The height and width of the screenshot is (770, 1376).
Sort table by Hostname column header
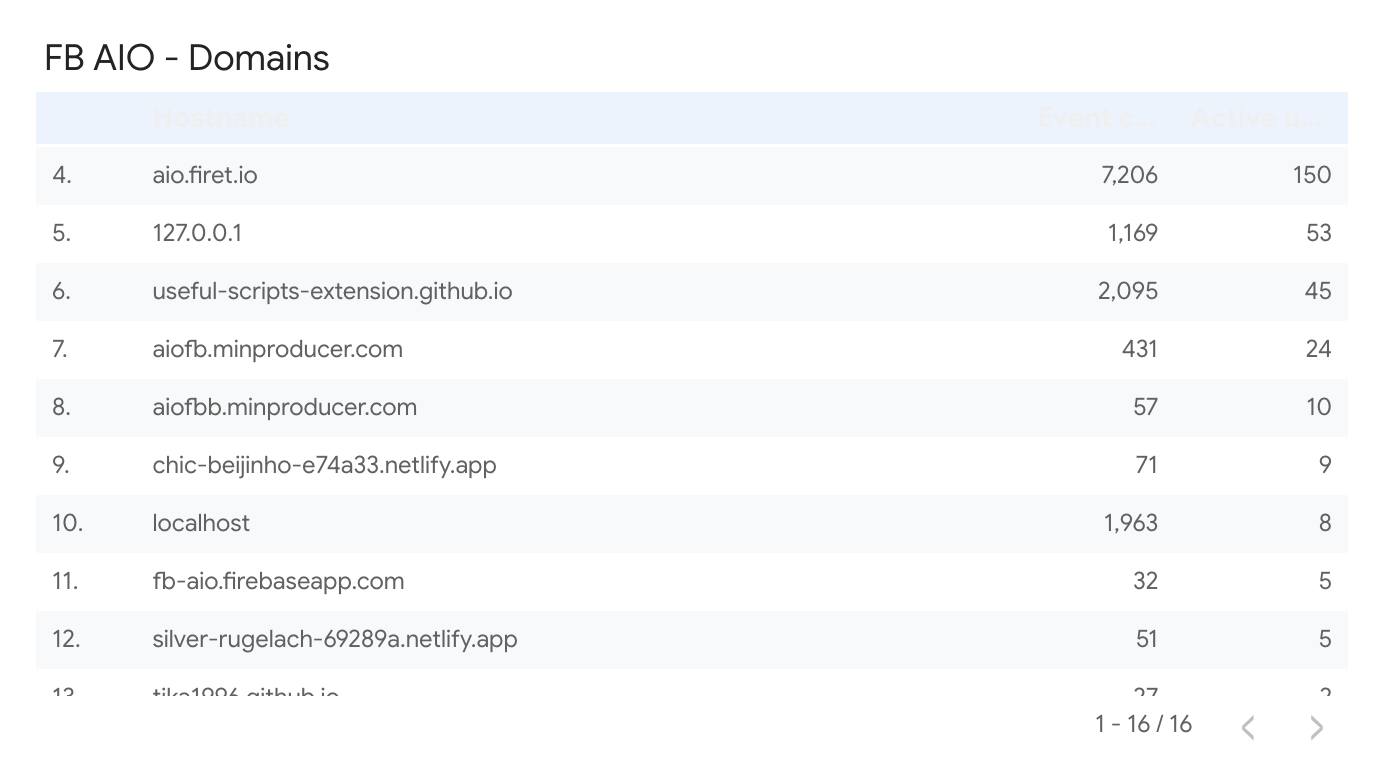[x=221, y=118]
